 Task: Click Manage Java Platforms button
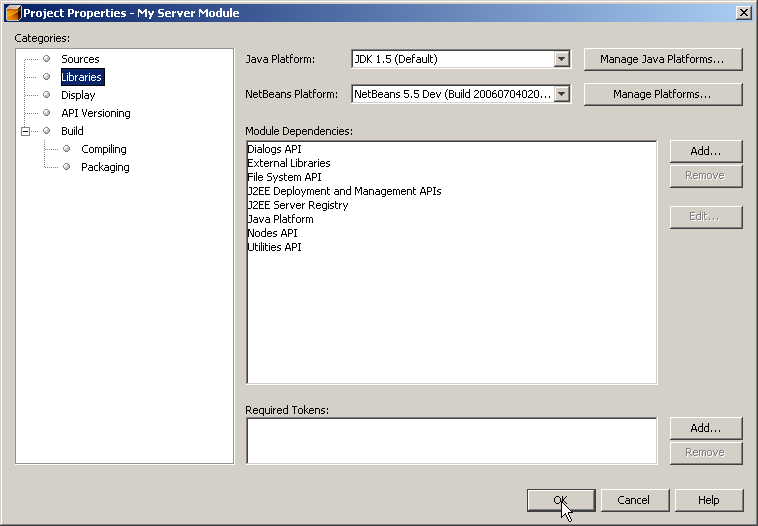click(x=662, y=59)
